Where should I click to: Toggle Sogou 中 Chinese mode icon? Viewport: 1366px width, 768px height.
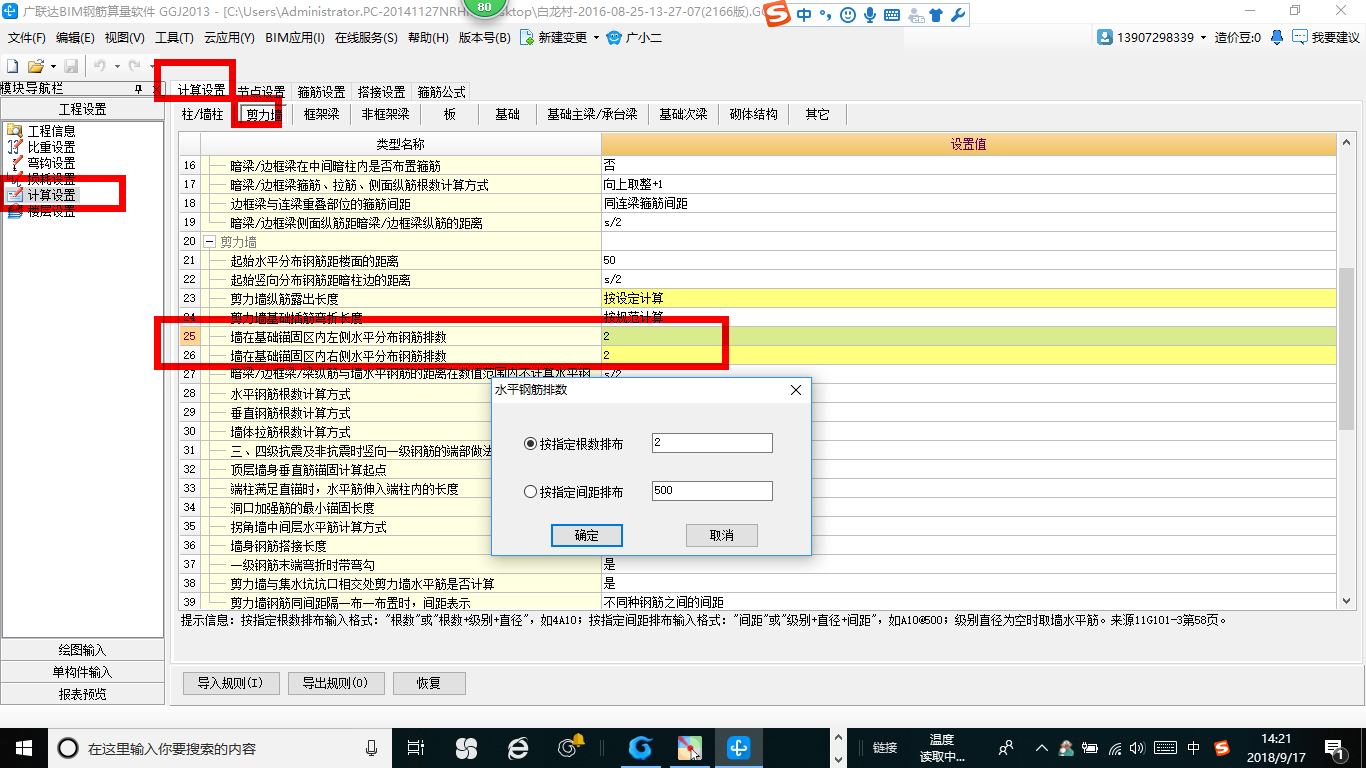[804, 15]
